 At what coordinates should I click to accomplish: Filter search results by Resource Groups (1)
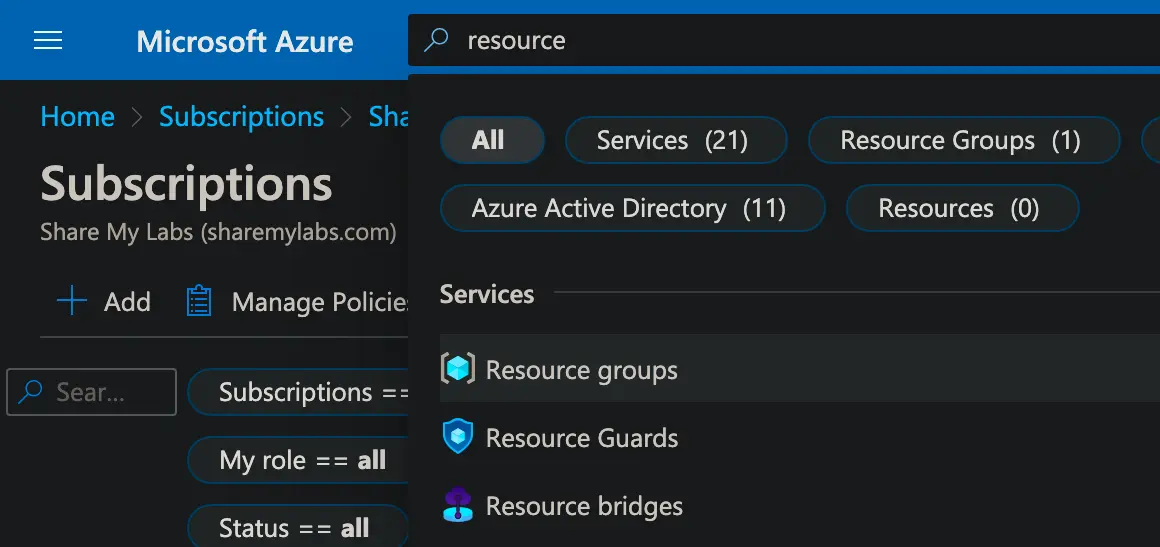962,141
